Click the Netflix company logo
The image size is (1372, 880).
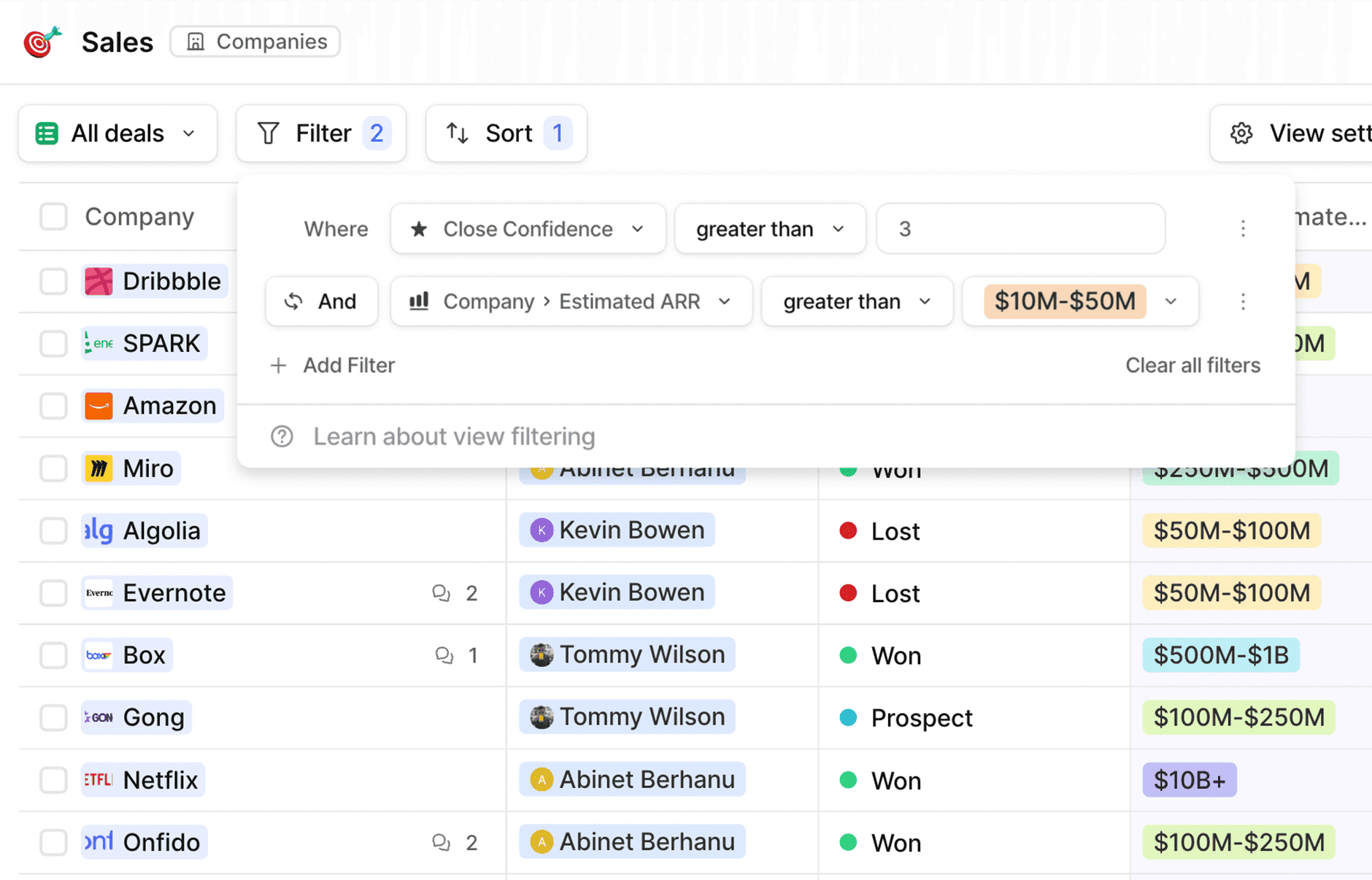click(98, 779)
